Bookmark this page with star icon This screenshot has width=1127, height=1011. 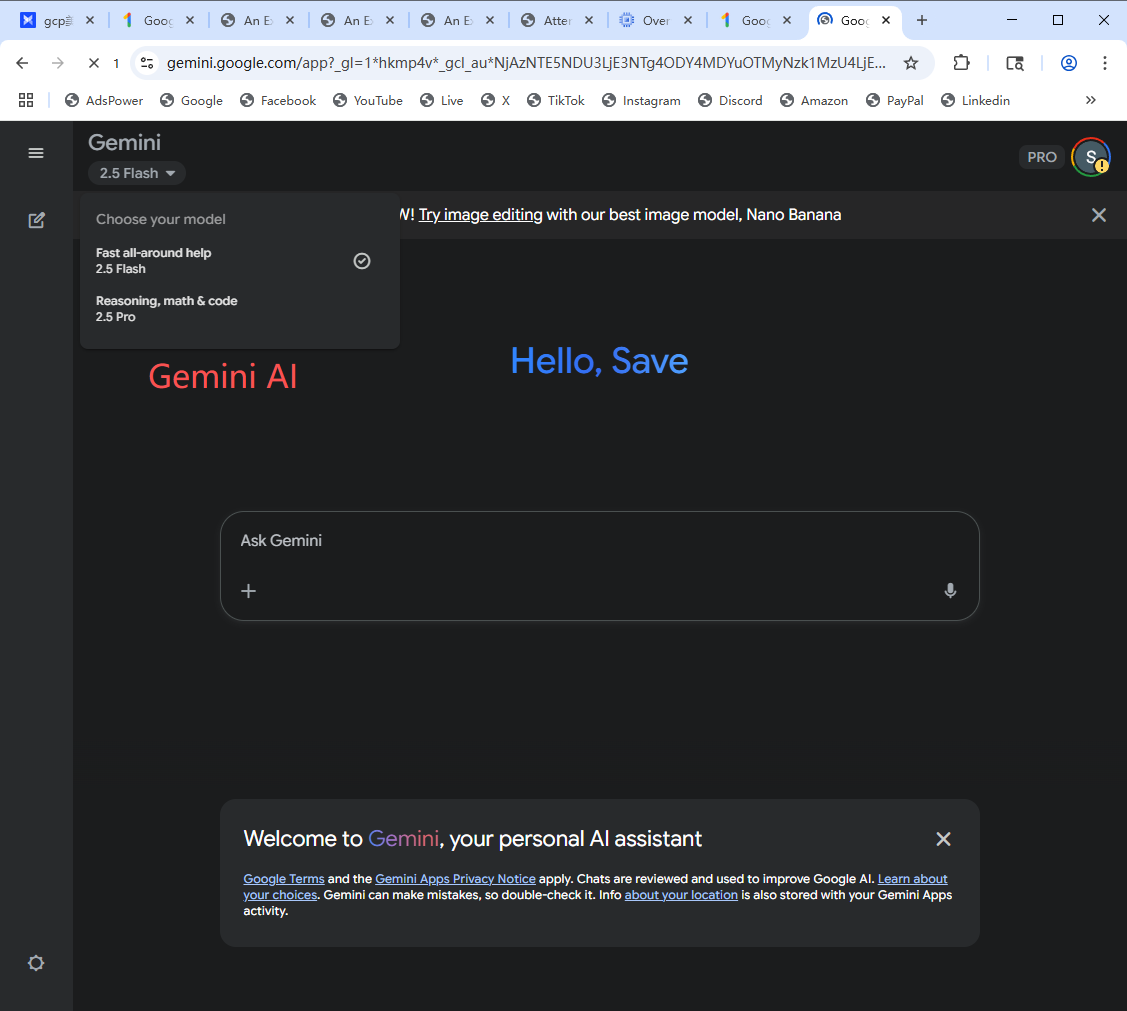(x=911, y=63)
